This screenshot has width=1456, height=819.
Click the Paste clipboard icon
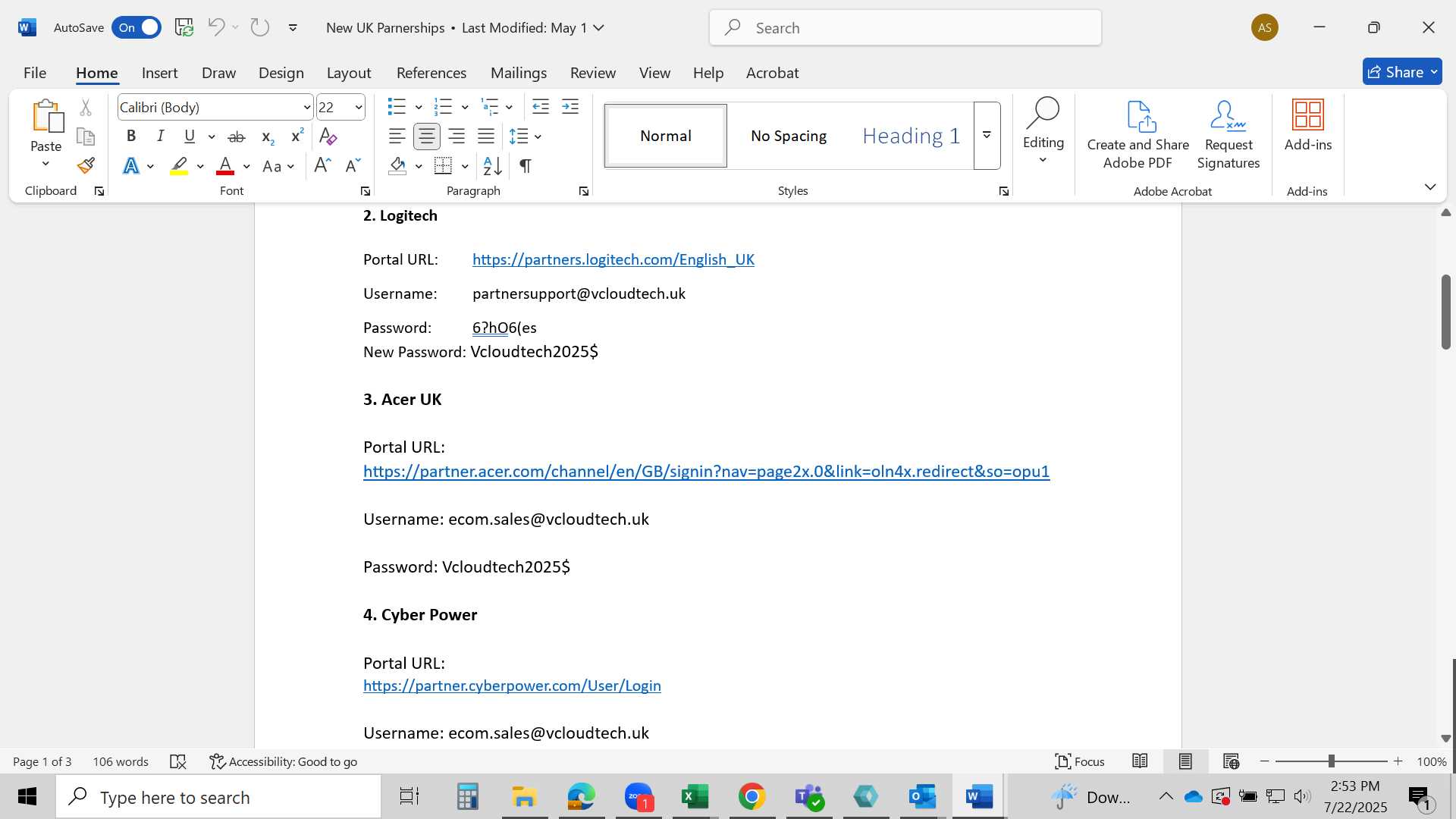(x=46, y=116)
